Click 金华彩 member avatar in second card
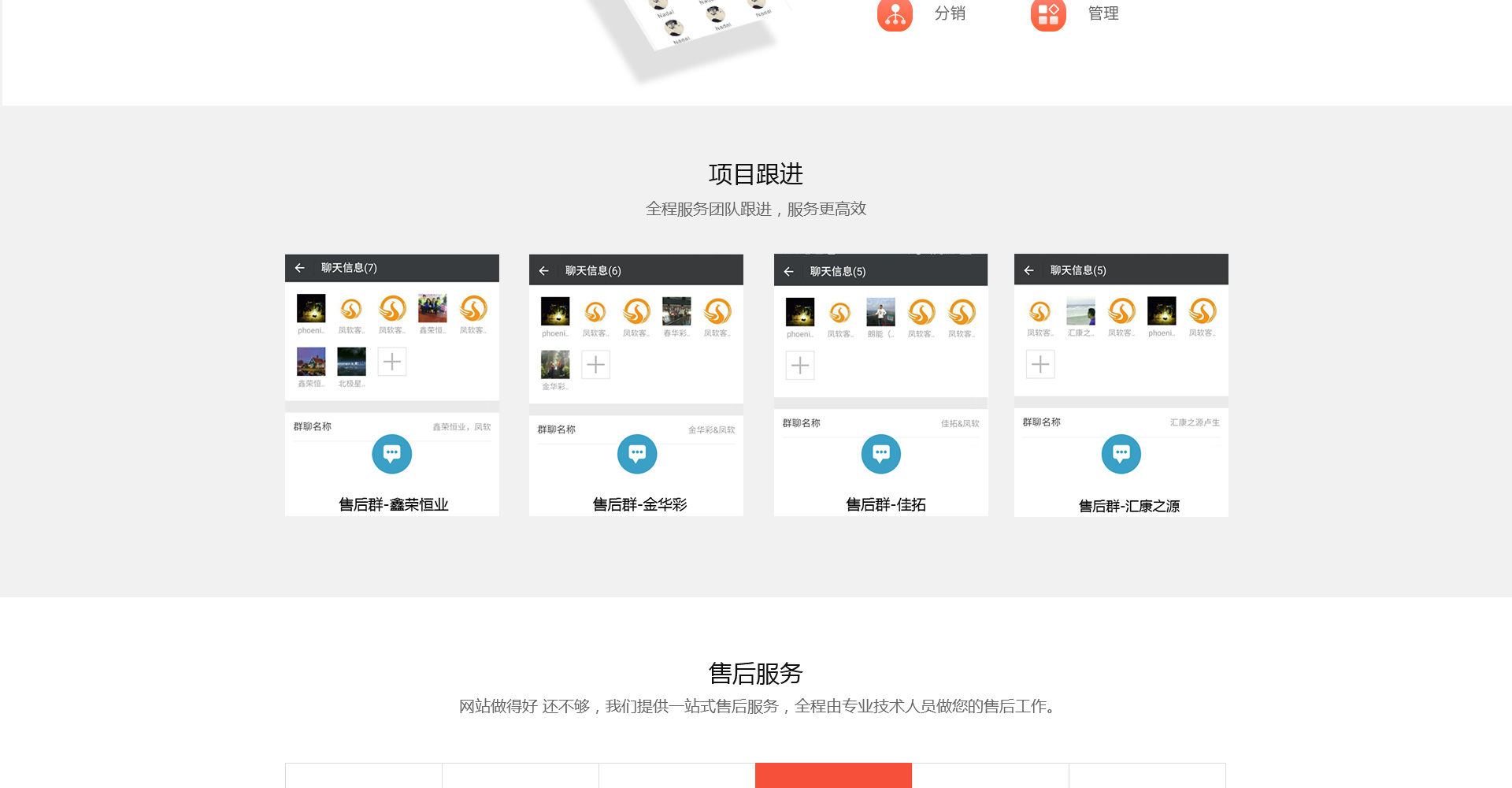This screenshot has height=788, width=1512. pos(555,365)
